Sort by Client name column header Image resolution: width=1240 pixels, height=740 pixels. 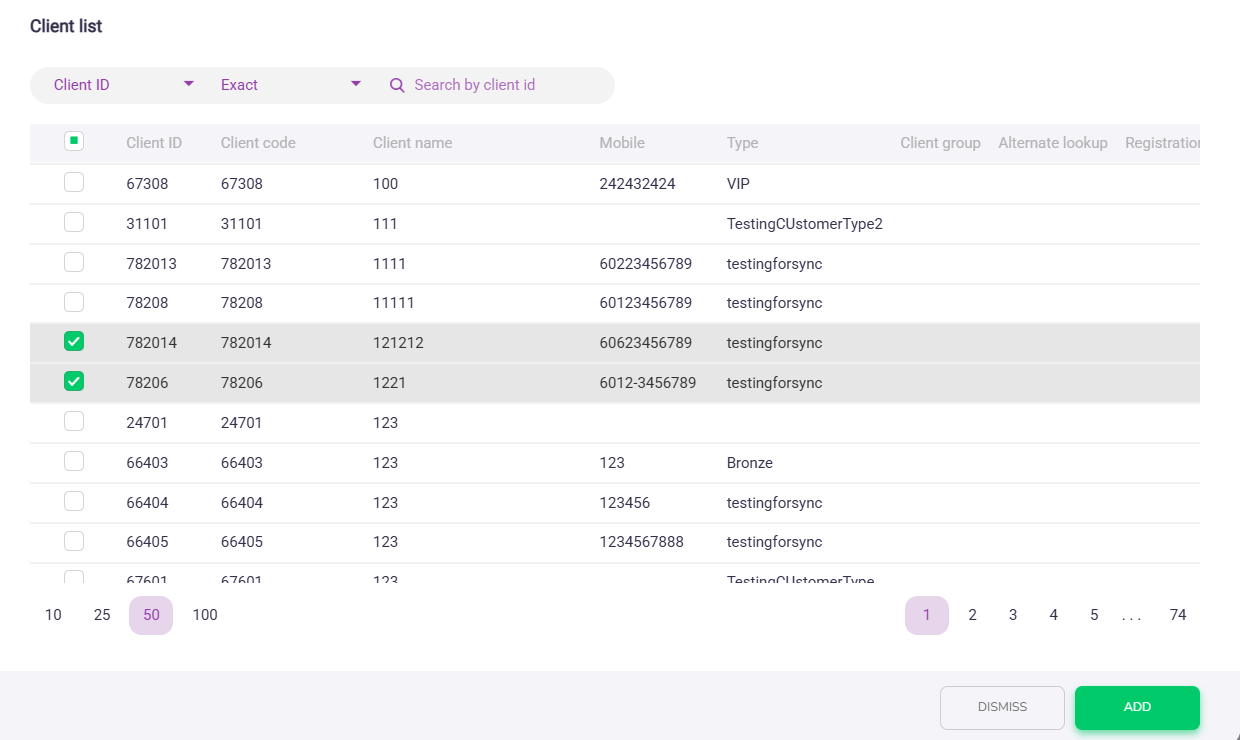[412, 143]
